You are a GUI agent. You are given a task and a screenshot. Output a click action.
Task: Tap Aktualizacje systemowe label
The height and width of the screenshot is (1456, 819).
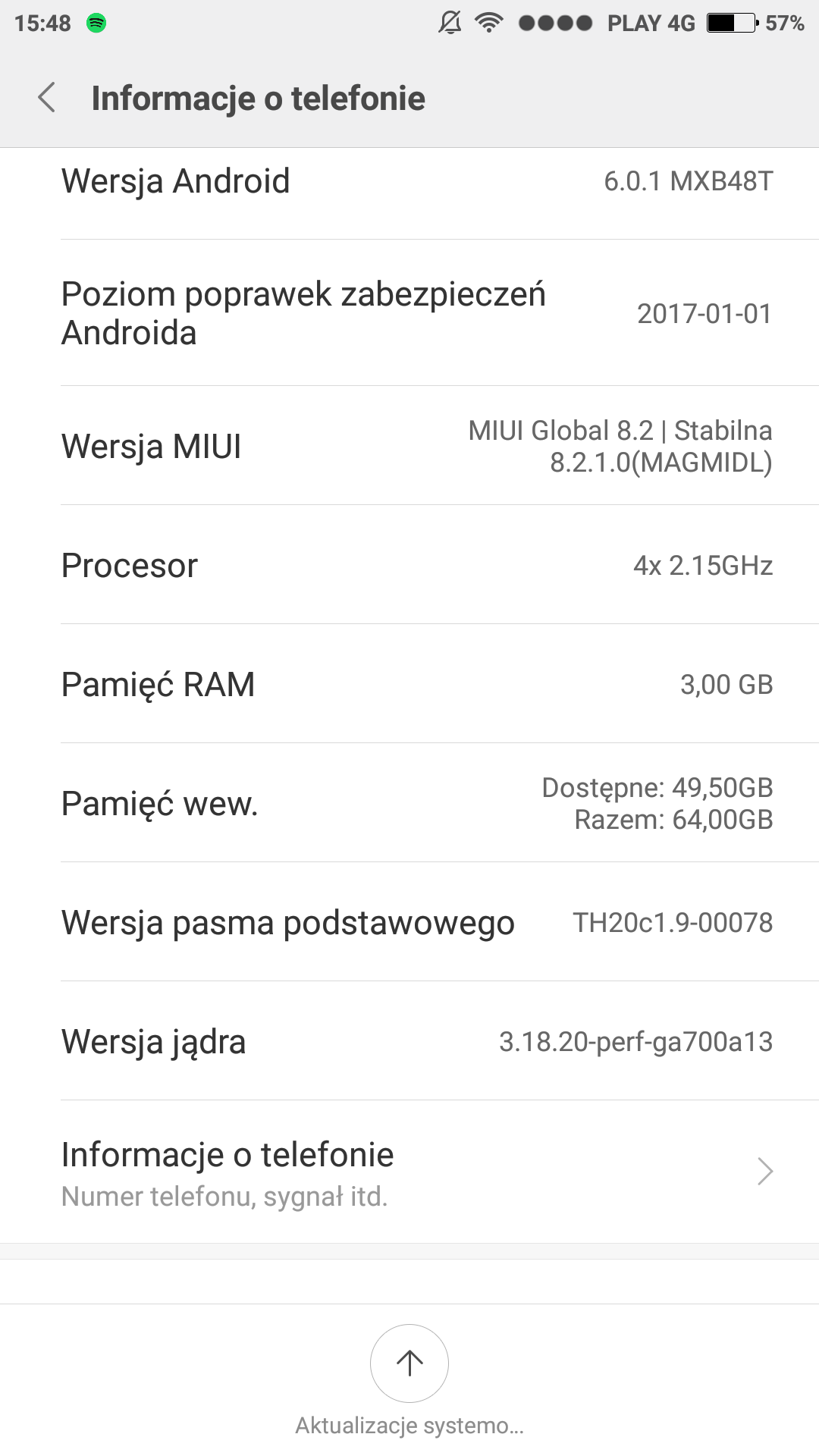pyautogui.click(x=409, y=1426)
